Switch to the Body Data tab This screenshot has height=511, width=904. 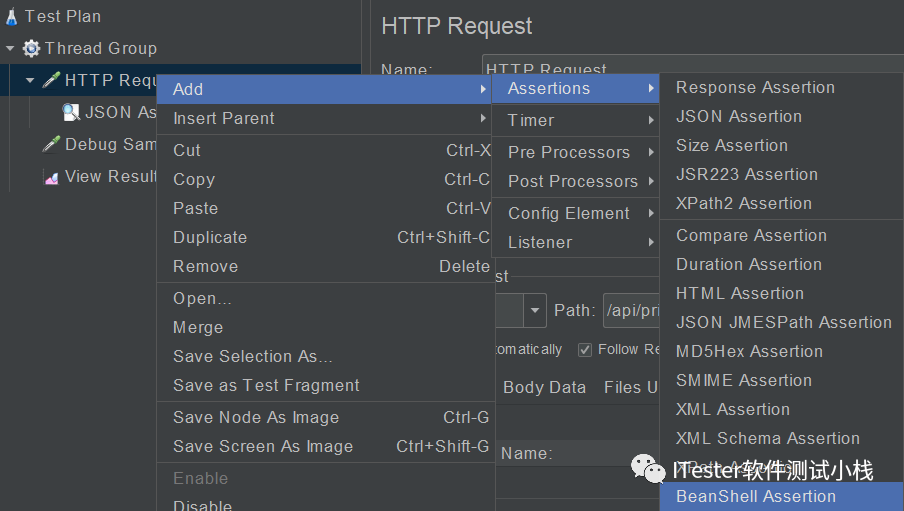click(x=544, y=387)
